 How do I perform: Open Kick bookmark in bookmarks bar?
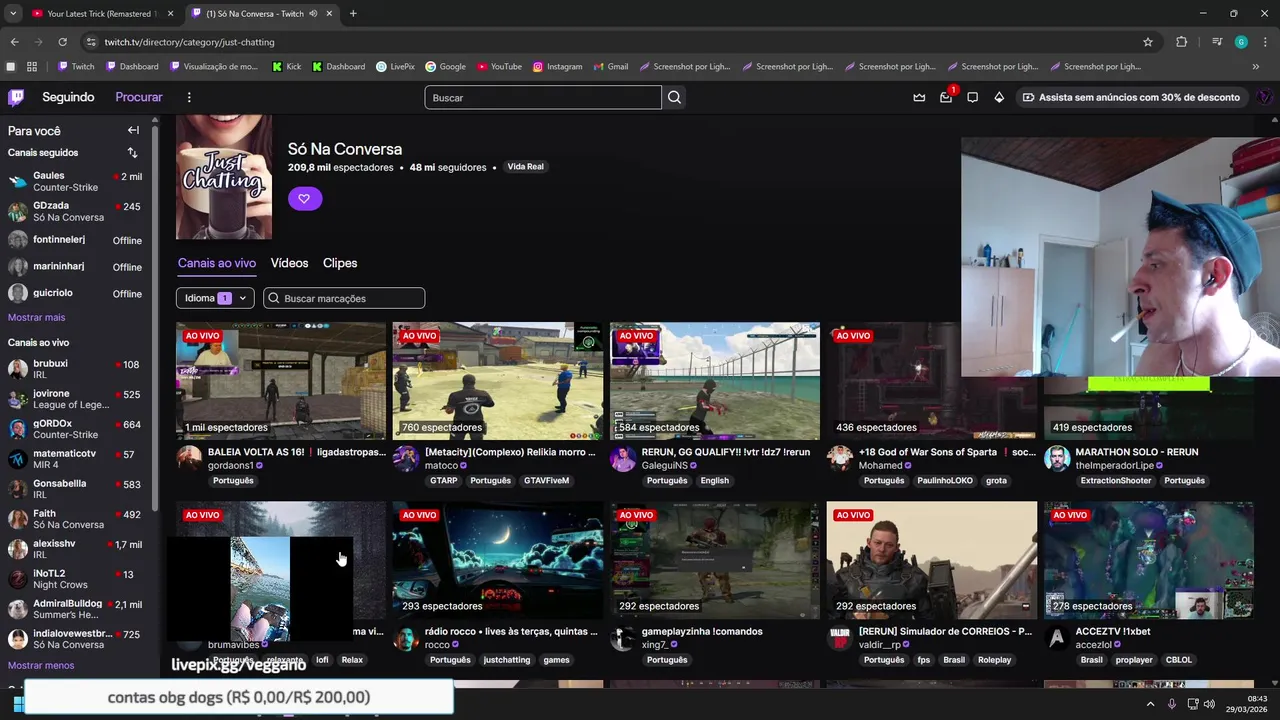[287, 67]
